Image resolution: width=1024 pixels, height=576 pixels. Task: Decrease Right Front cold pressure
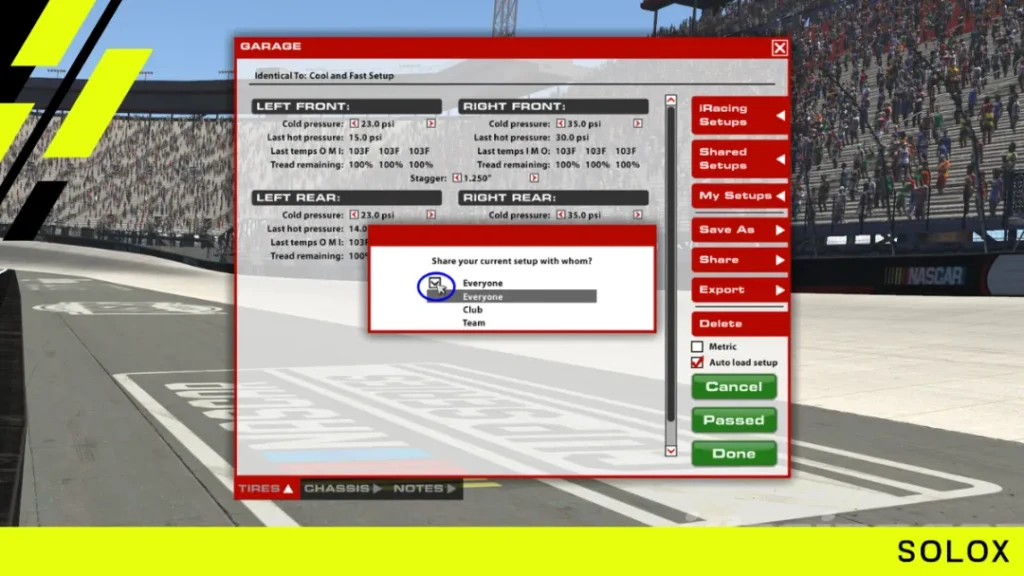tap(560, 123)
